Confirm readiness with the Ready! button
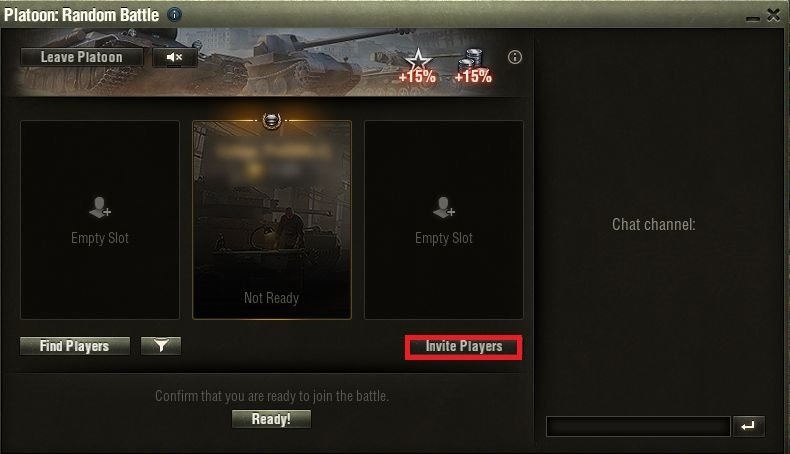Image resolution: width=790 pixels, height=454 pixels. coord(271,419)
